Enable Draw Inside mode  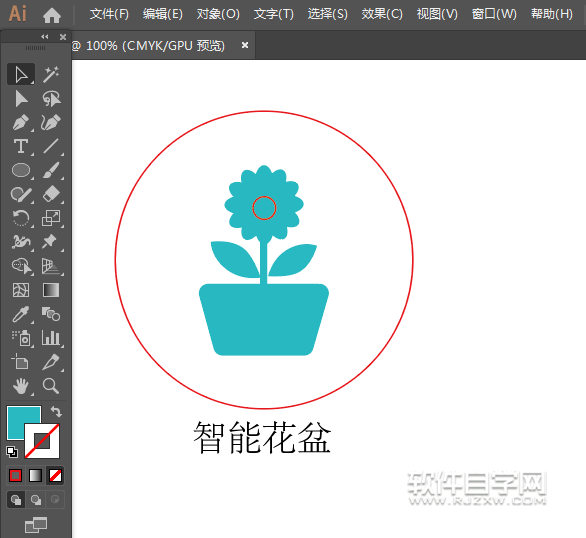[x=55, y=500]
